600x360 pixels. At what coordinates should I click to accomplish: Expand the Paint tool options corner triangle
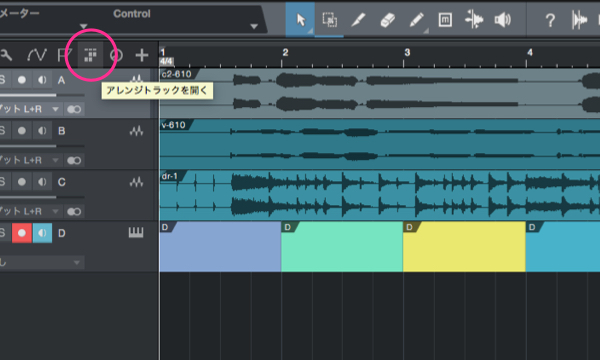426,31
